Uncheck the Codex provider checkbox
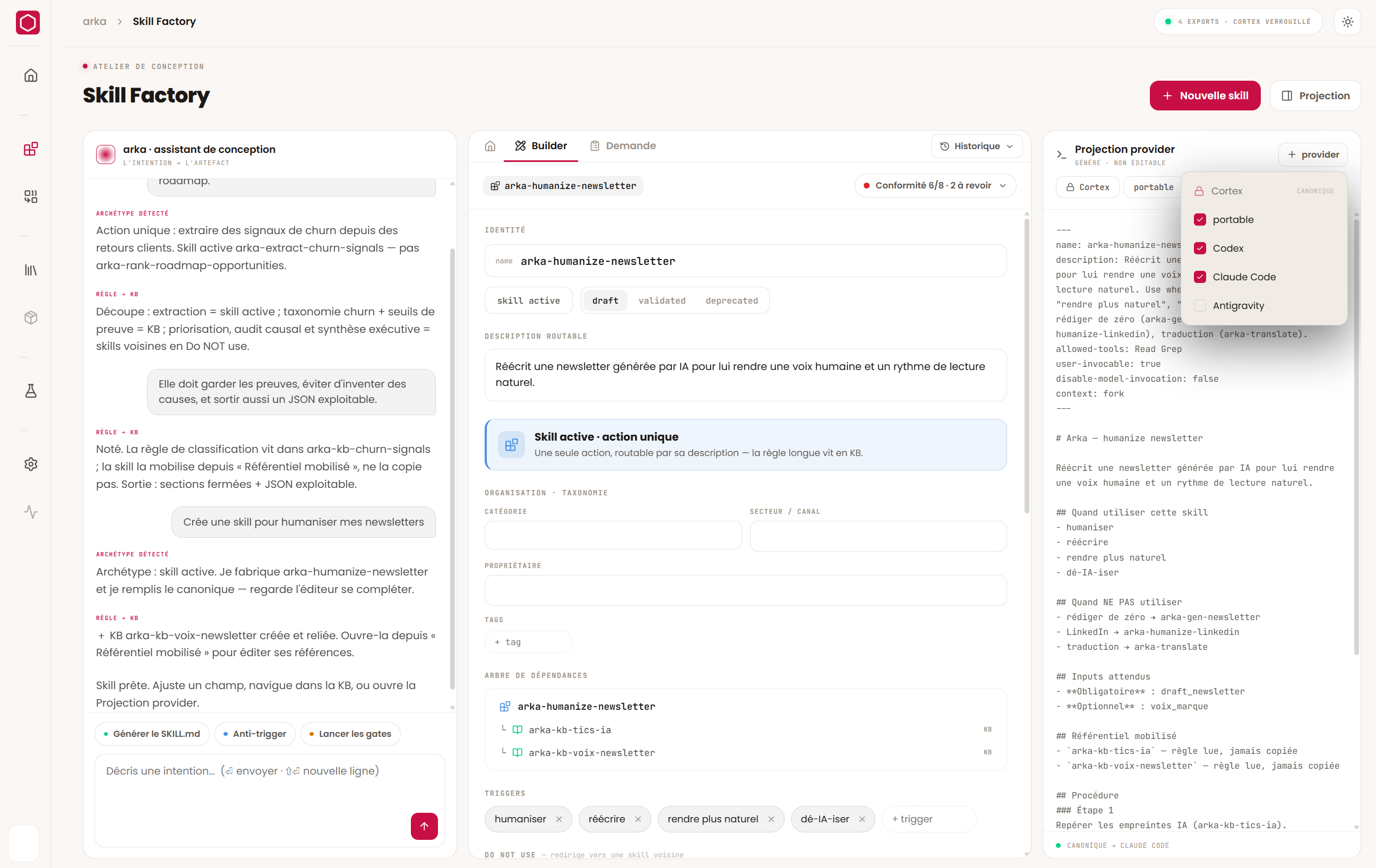The height and width of the screenshot is (868, 1376). (x=1200, y=248)
